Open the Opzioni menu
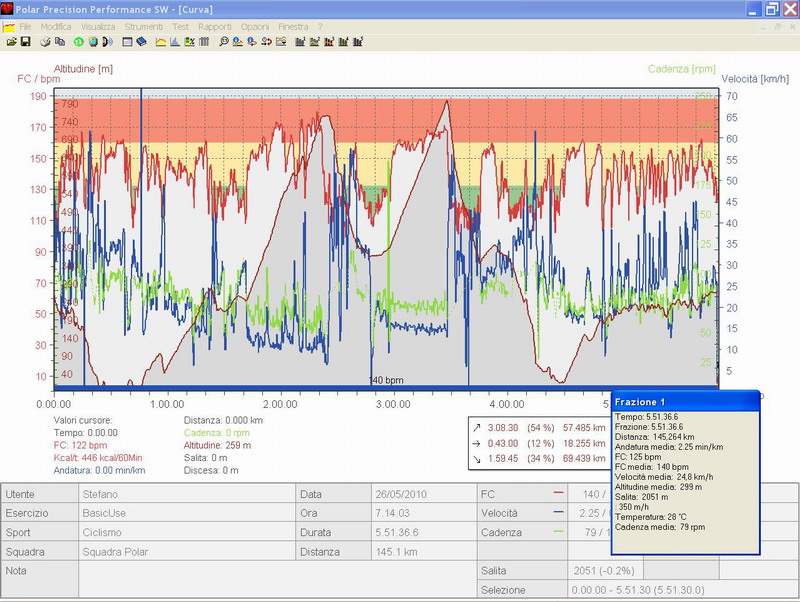800x602 pixels. [x=255, y=27]
